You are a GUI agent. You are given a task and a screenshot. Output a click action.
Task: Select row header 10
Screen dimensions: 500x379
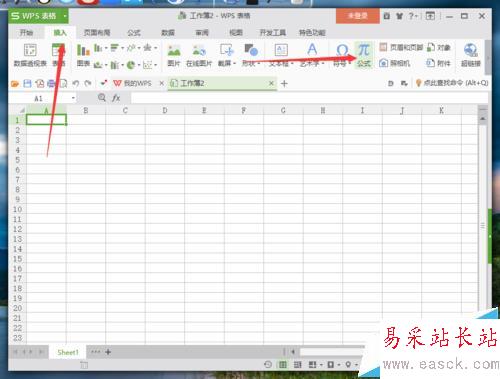17,209
